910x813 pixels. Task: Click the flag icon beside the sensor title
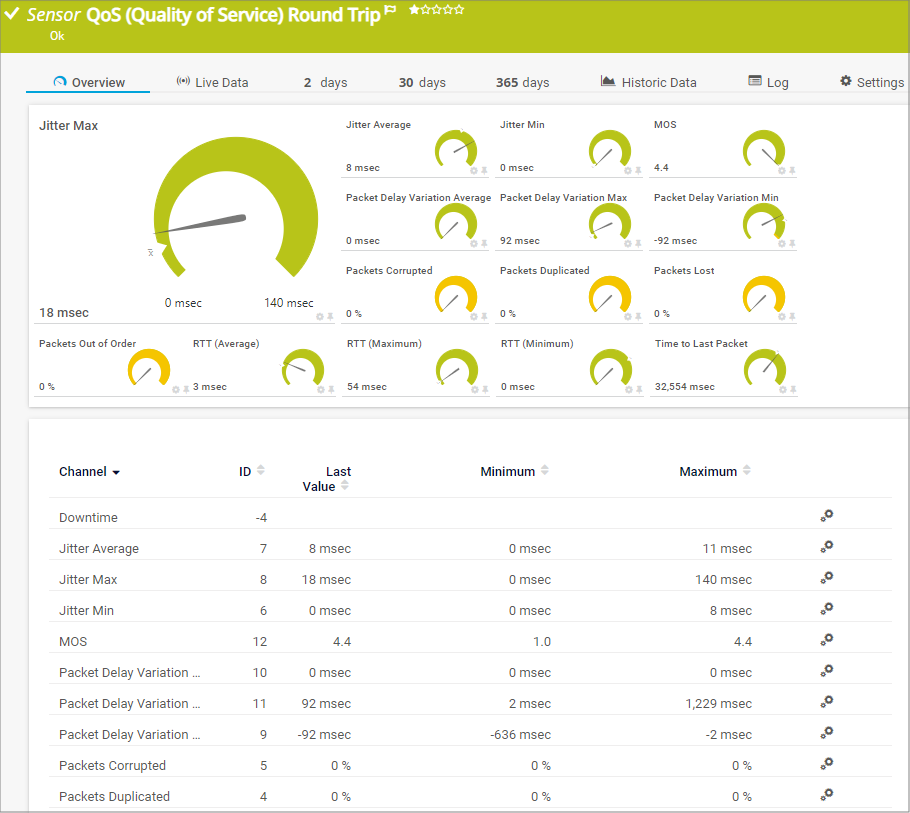tap(391, 11)
